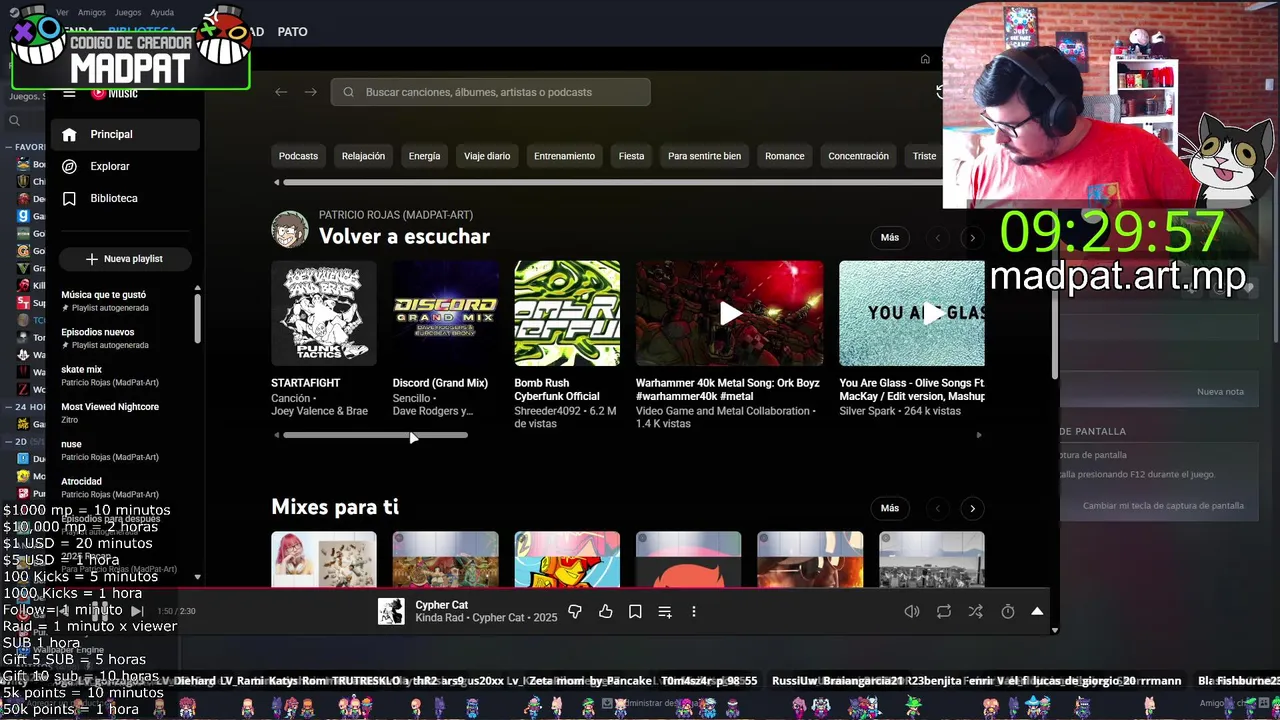This screenshot has width=1280, height=720.
Task: Click the search magnifier icon
Action: (349, 92)
